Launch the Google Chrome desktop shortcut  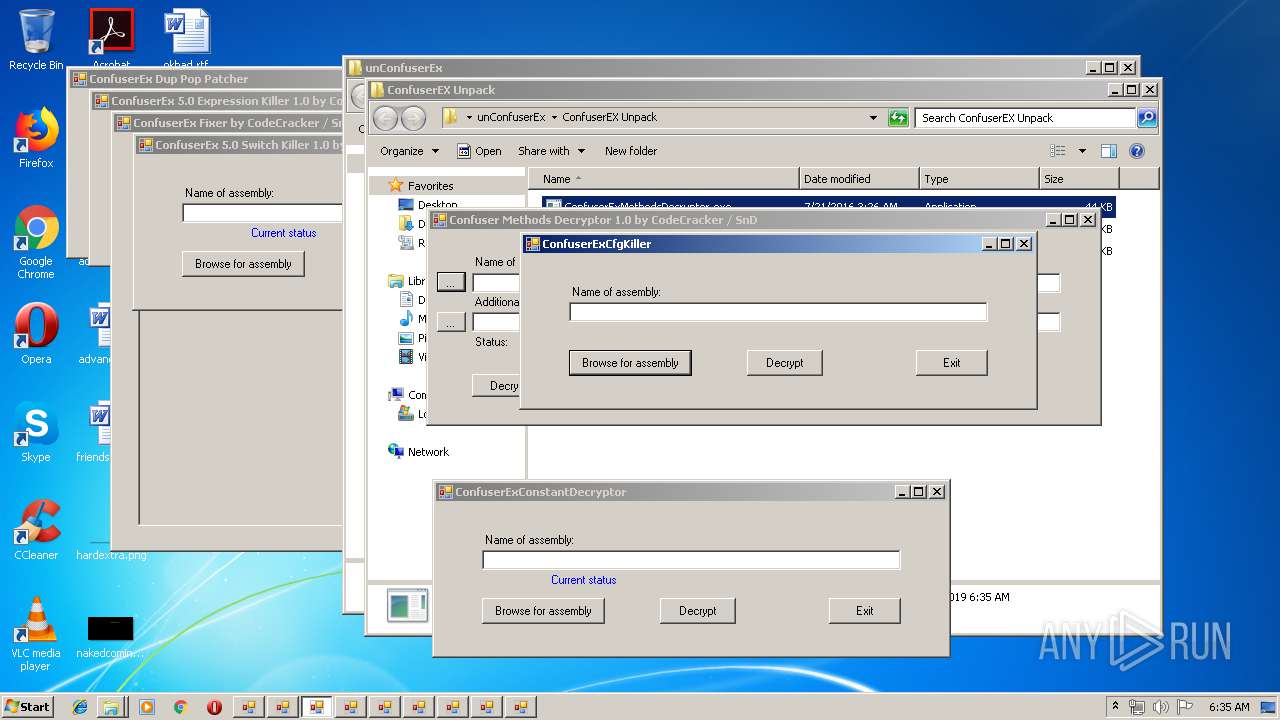(x=36, y=242)
